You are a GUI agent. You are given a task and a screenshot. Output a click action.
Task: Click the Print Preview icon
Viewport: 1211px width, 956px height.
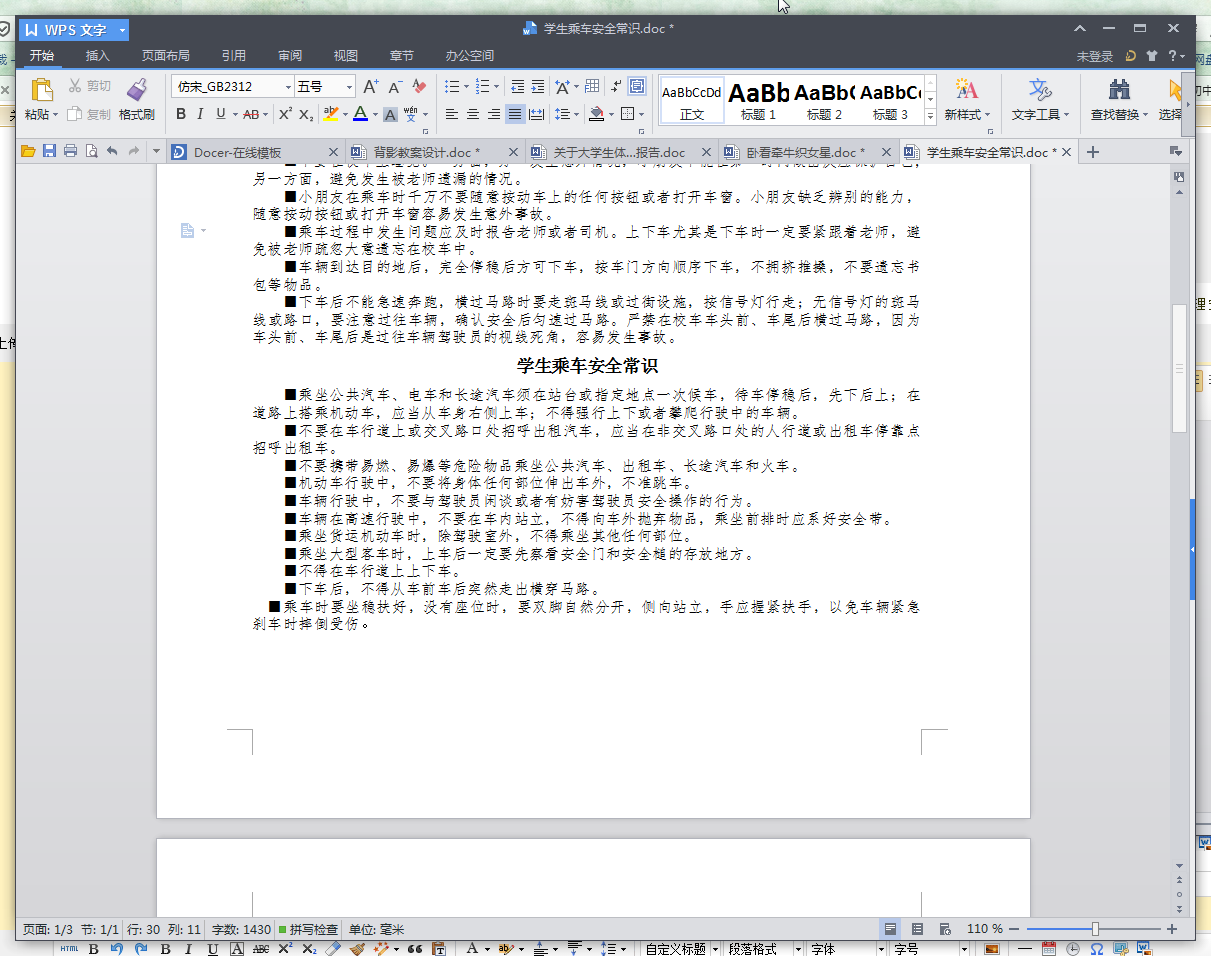click(91, 152)
